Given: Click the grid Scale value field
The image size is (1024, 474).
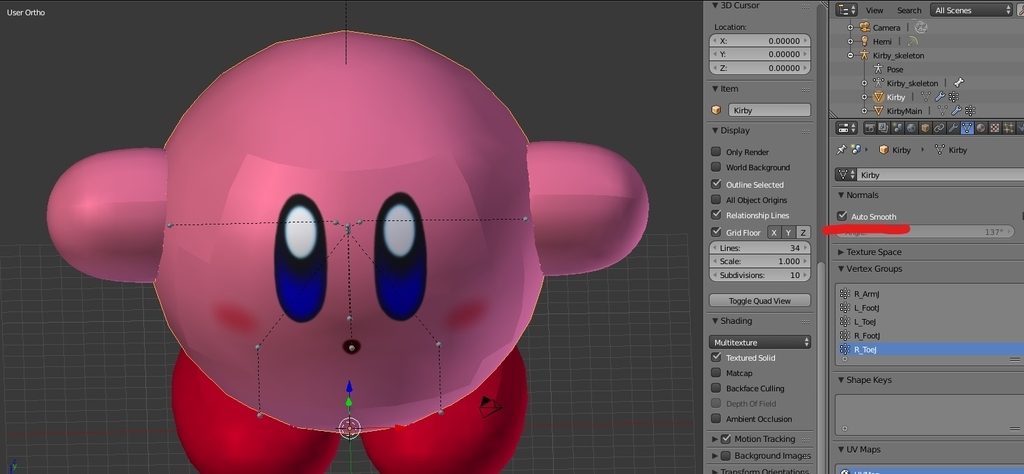Looking at the screenshot, I should pos(760,261).
